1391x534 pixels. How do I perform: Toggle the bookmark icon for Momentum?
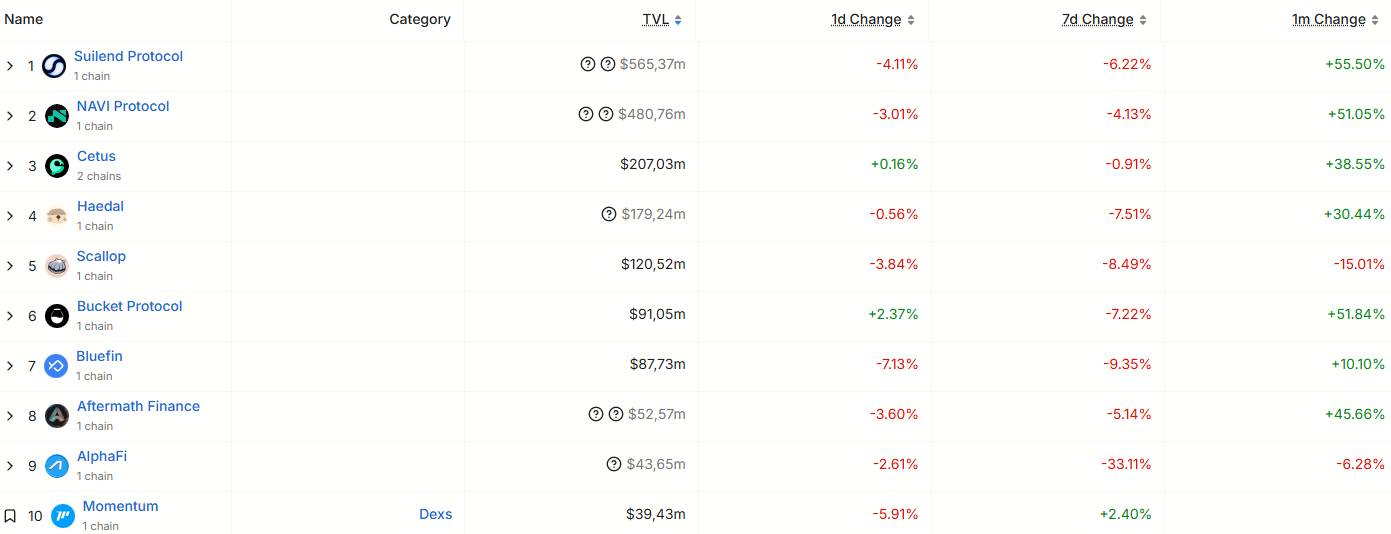[x=10, y=516]
